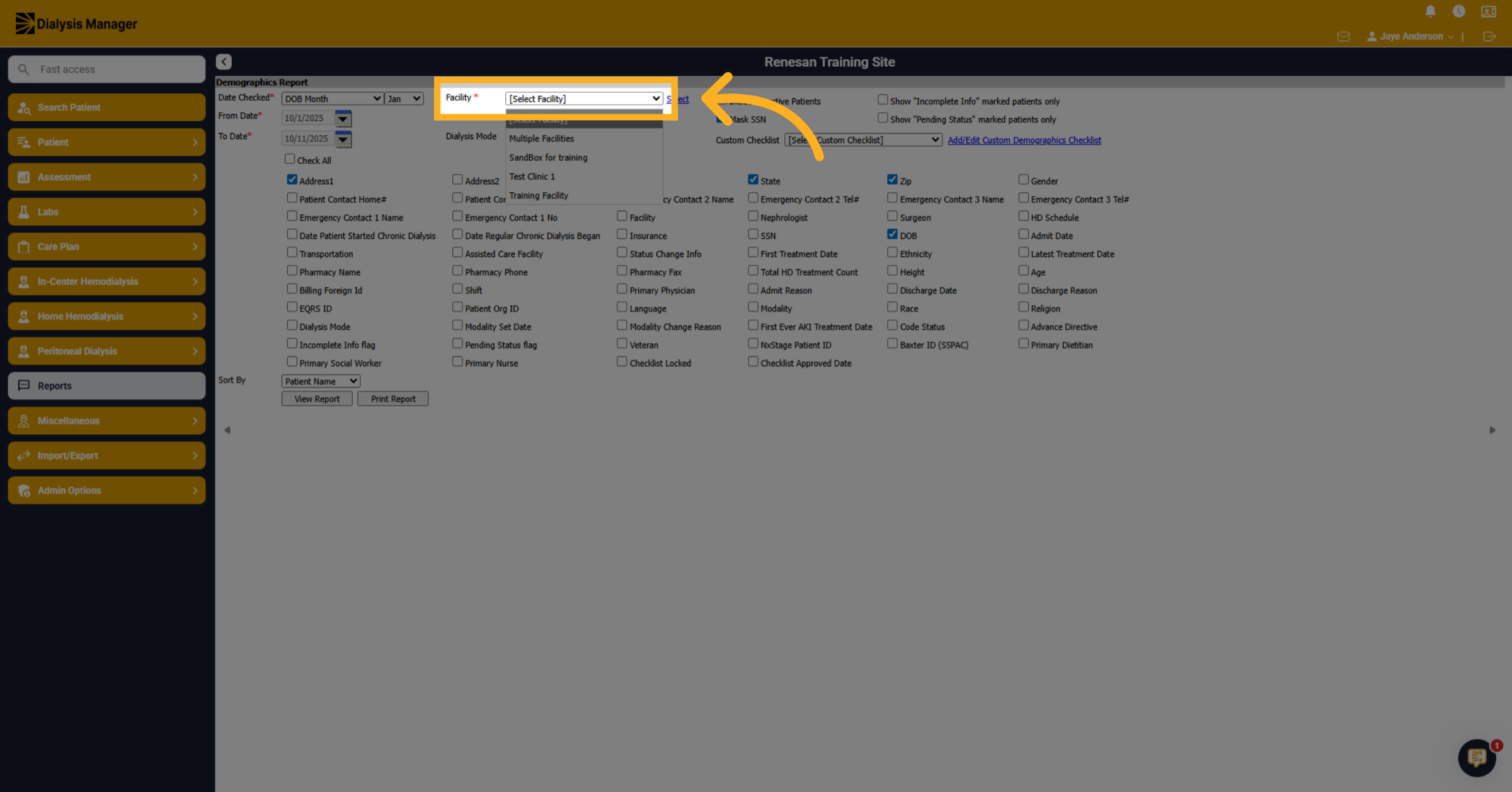The height and width of the screenshot is (792, 1512).
Task: Enable Show Incomplete Info patients only
Action: pos(883,100)
